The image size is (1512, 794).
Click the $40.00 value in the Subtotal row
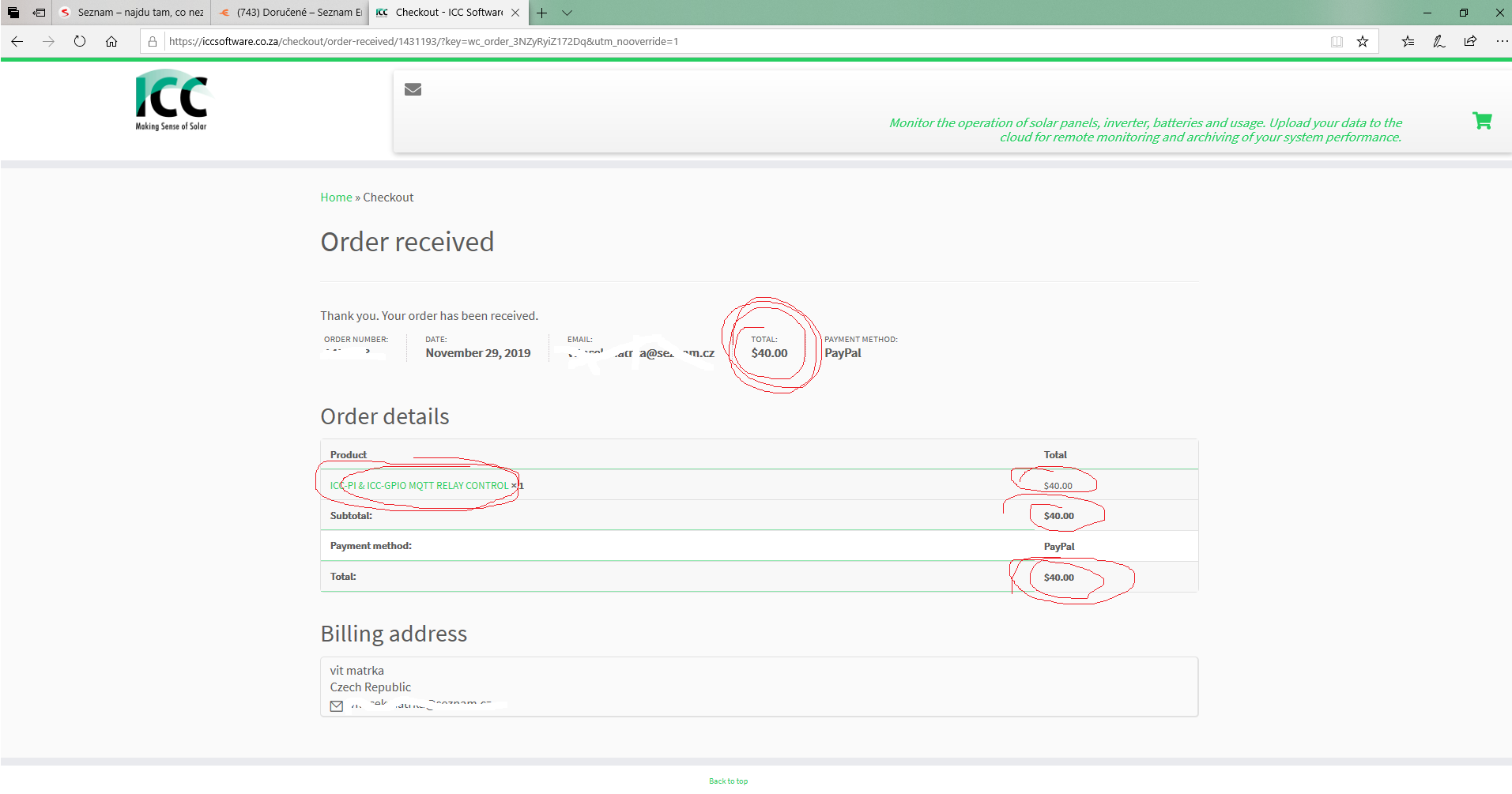(x=1059, y=516)
